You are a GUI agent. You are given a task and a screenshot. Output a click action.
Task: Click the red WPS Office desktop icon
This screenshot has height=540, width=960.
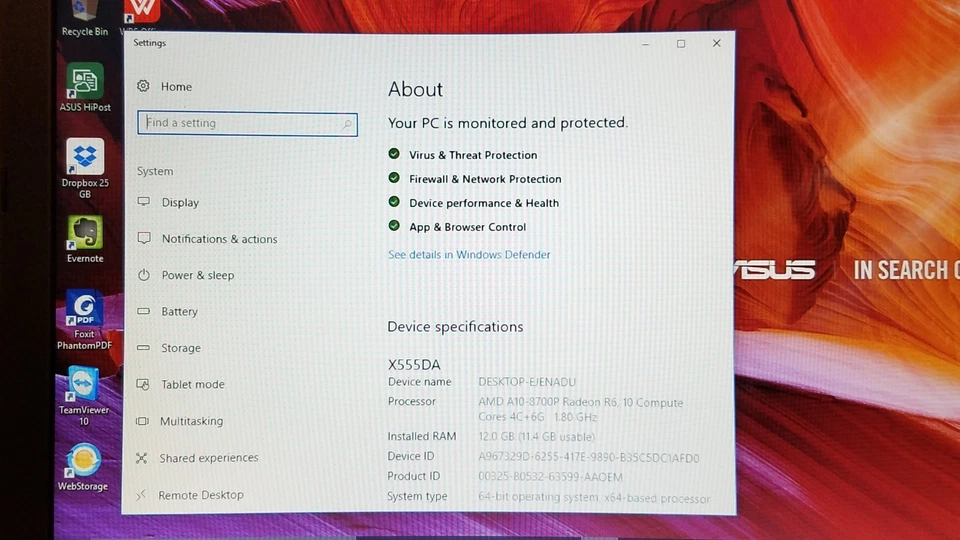[x=142, y=12]
